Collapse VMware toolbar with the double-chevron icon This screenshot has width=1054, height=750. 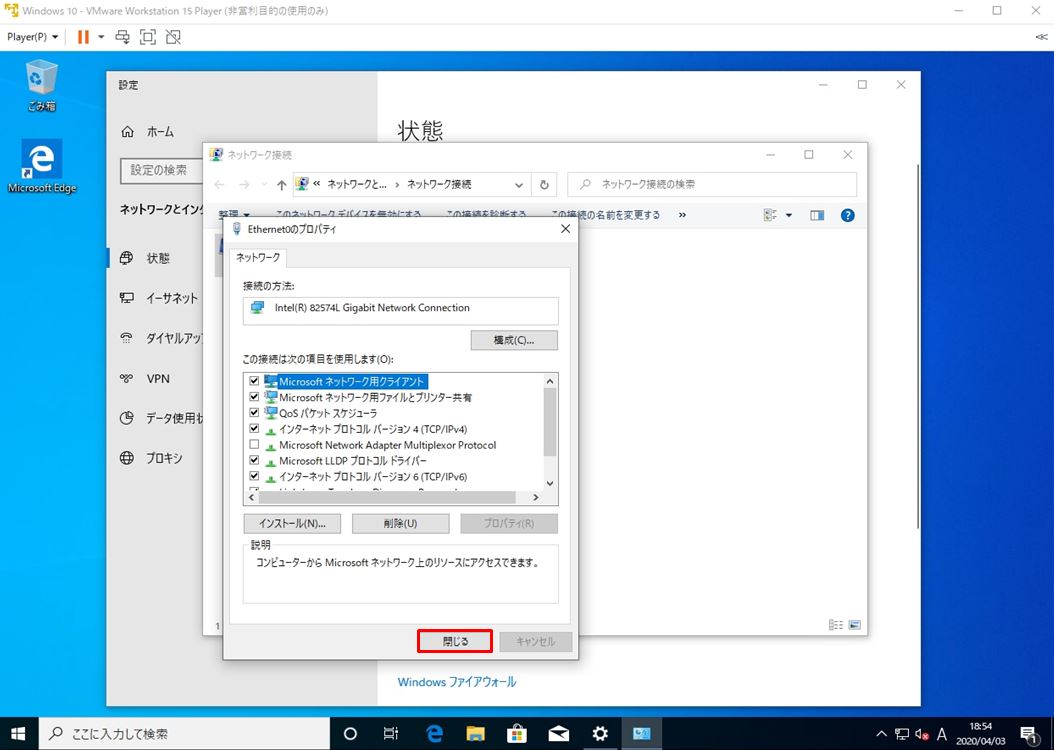[x=1041, y=37]
